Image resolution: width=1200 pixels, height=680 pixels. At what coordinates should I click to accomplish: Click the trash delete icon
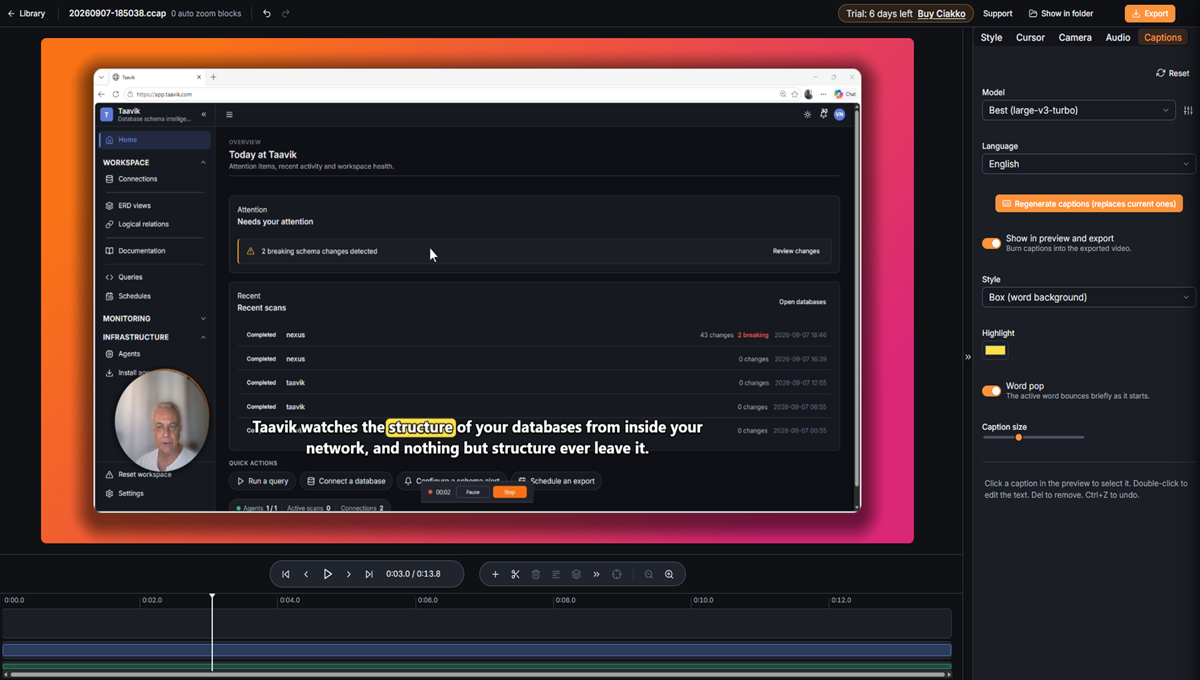coord(536,574)
